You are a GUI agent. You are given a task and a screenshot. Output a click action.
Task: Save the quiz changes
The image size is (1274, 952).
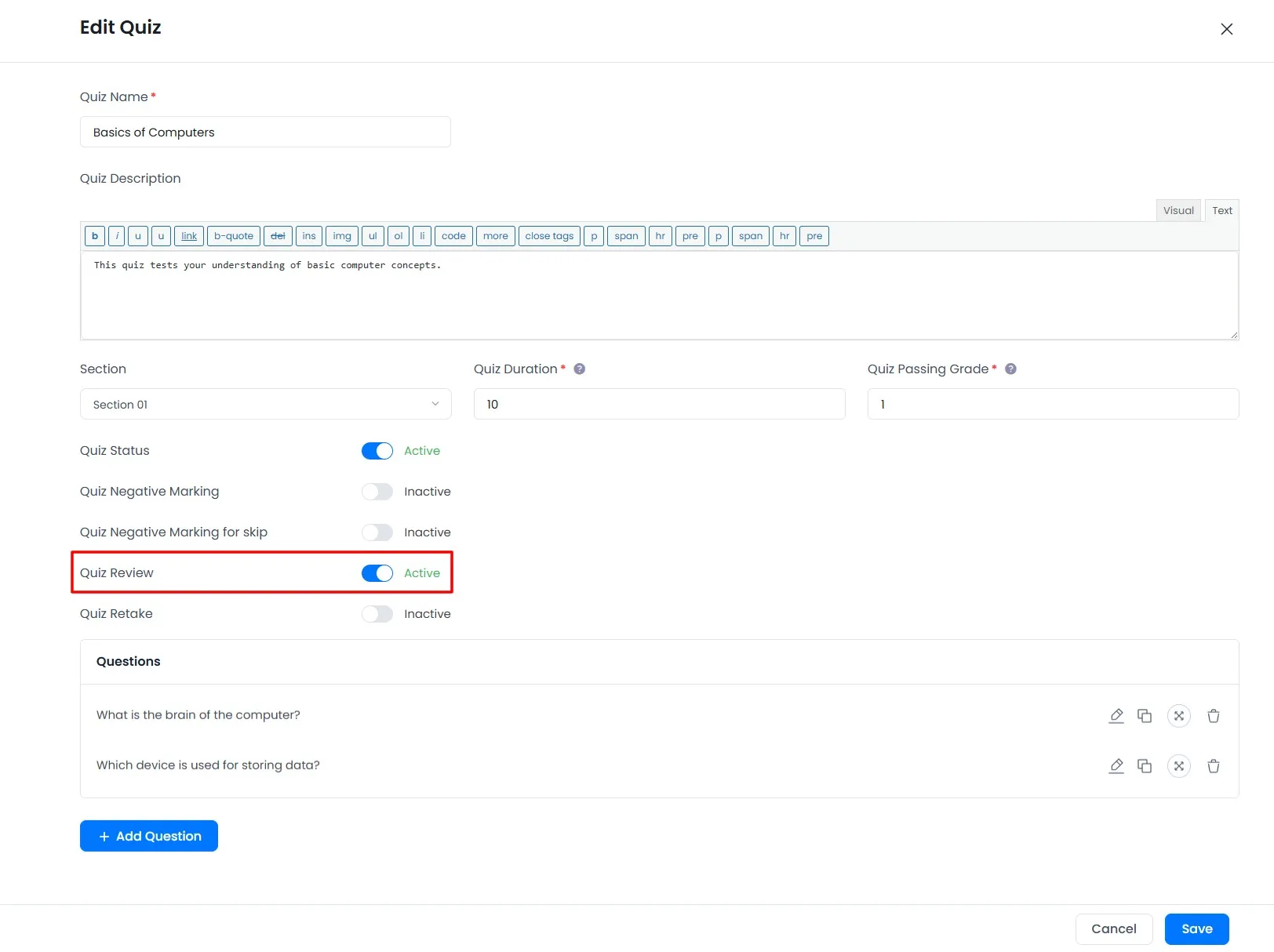(x=1196, y=928)
